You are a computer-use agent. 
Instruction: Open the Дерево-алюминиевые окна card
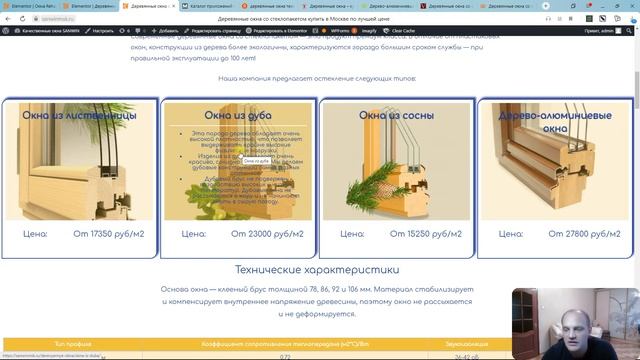555,178
